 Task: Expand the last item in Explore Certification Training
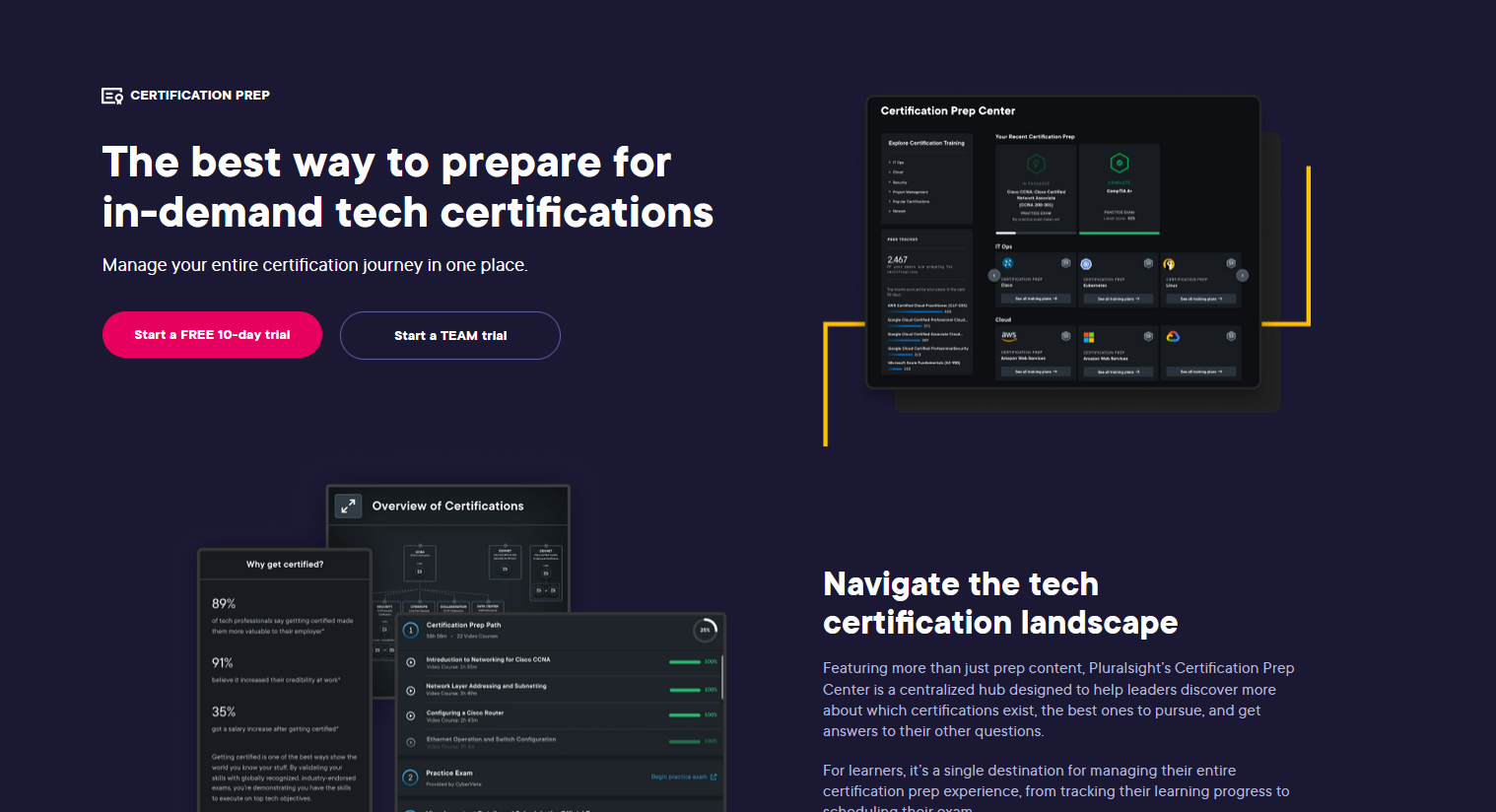pyautogui.click(x=897, y=211)
